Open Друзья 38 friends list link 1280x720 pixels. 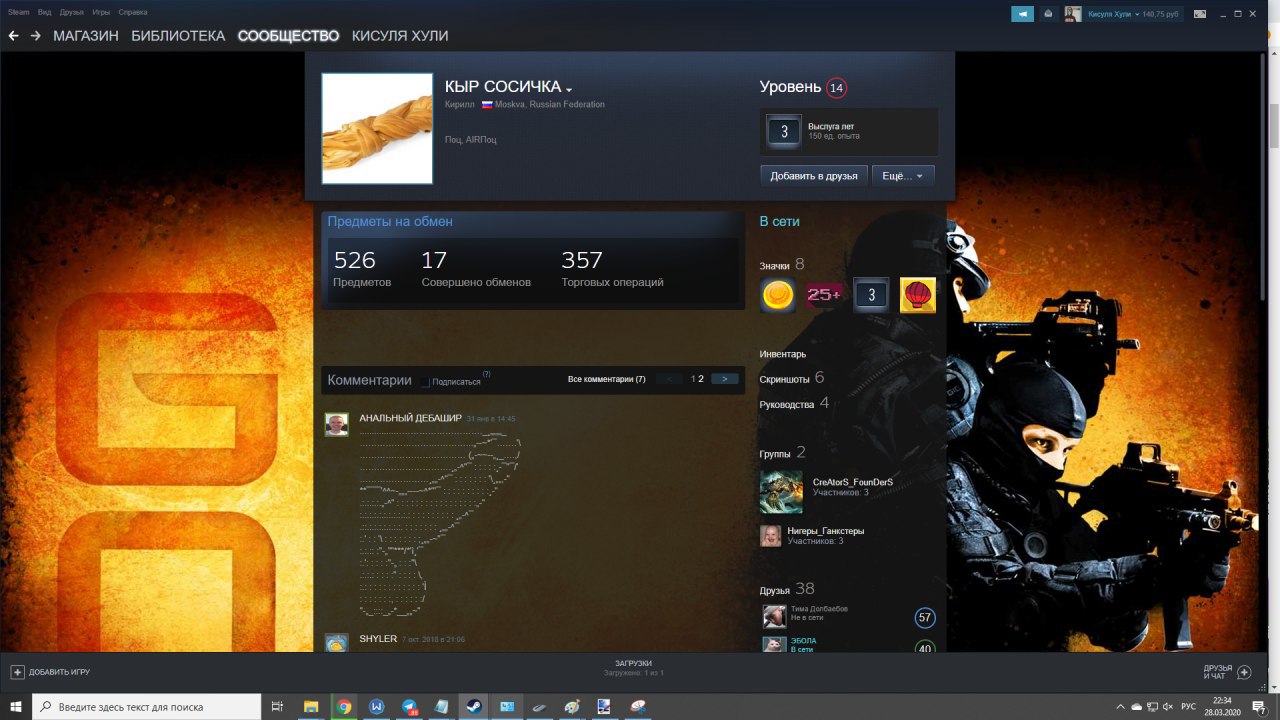(x=787, y=589)
